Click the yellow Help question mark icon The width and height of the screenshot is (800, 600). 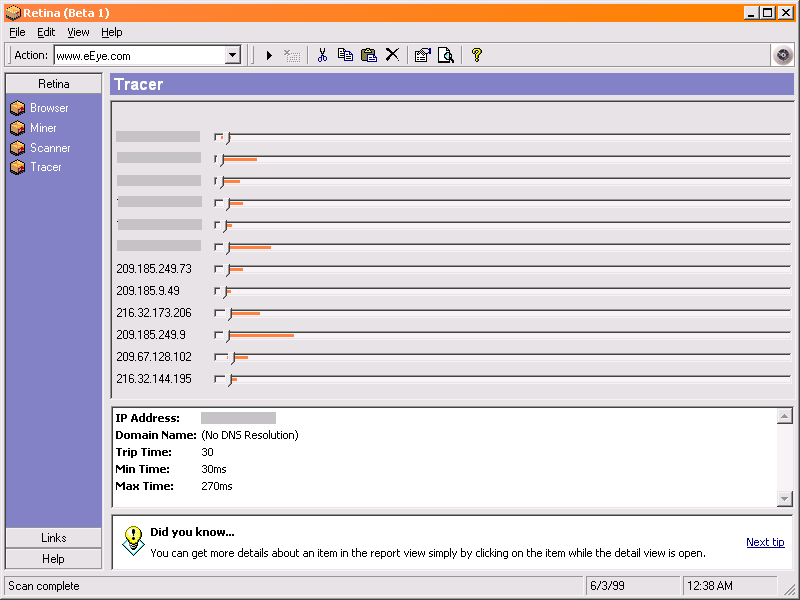click(x=477, y=55)
